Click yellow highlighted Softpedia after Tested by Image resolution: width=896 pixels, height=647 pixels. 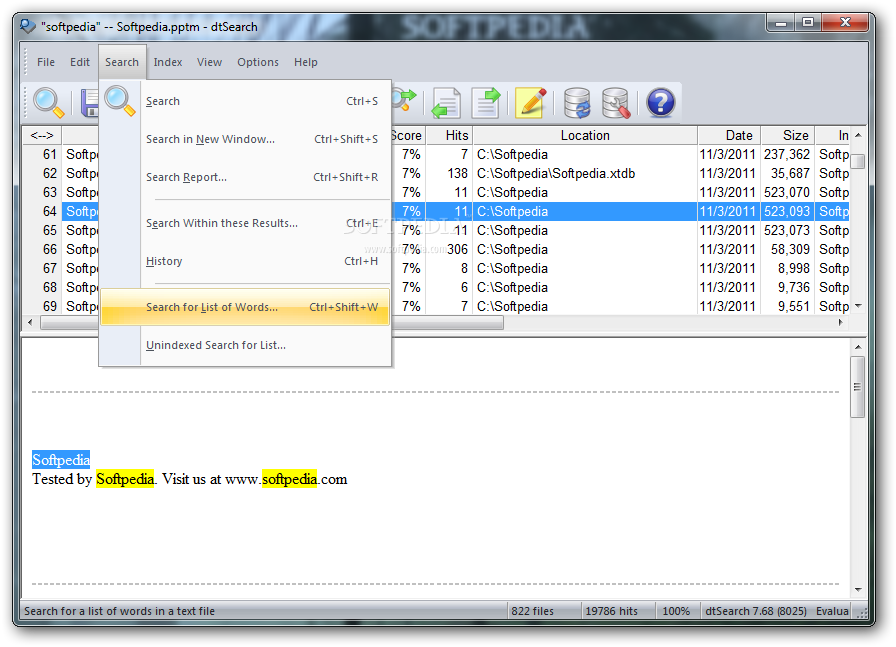tap(125, 479)
